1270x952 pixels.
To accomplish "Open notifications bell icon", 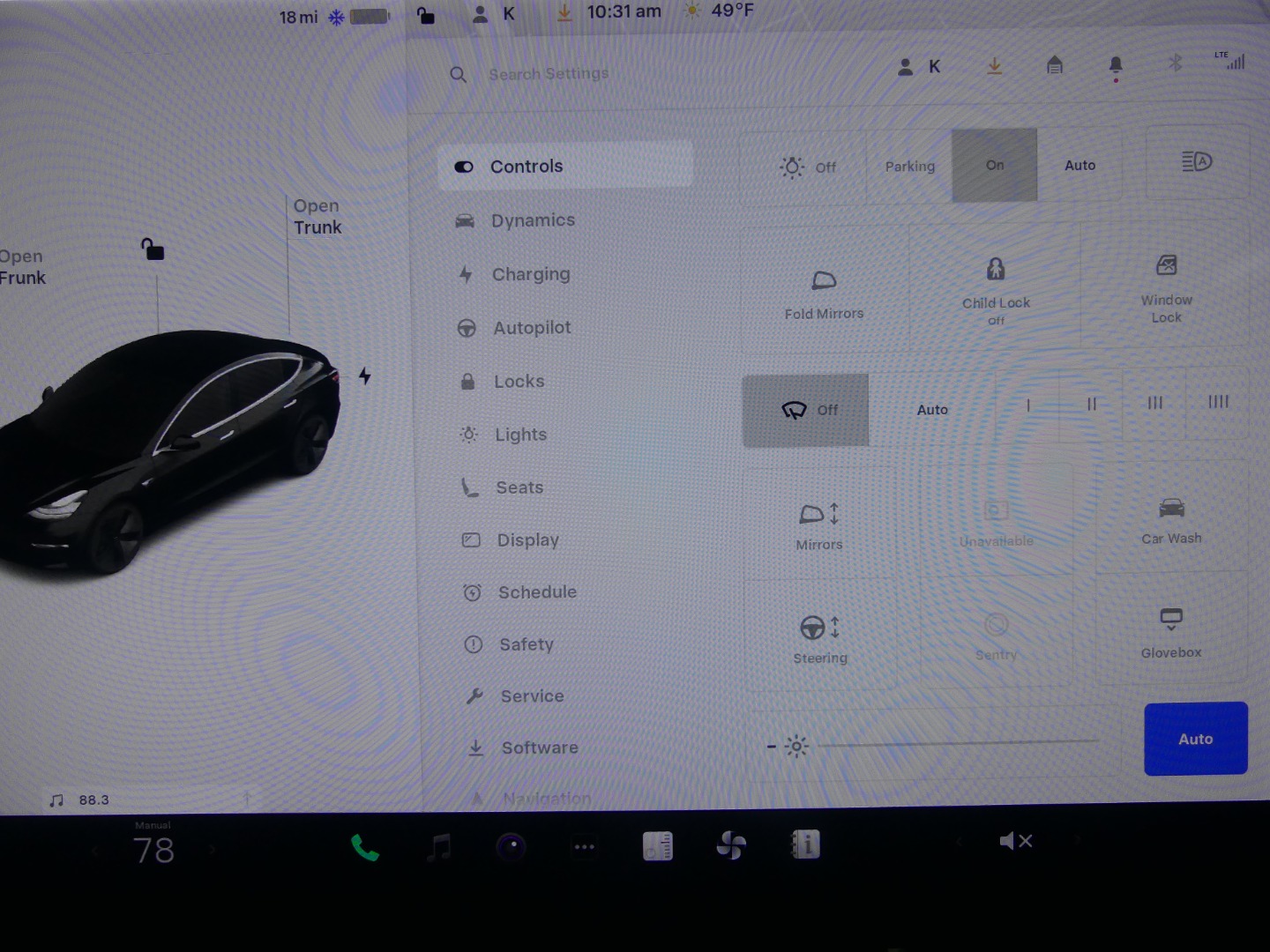I will tap(1116, 66).
